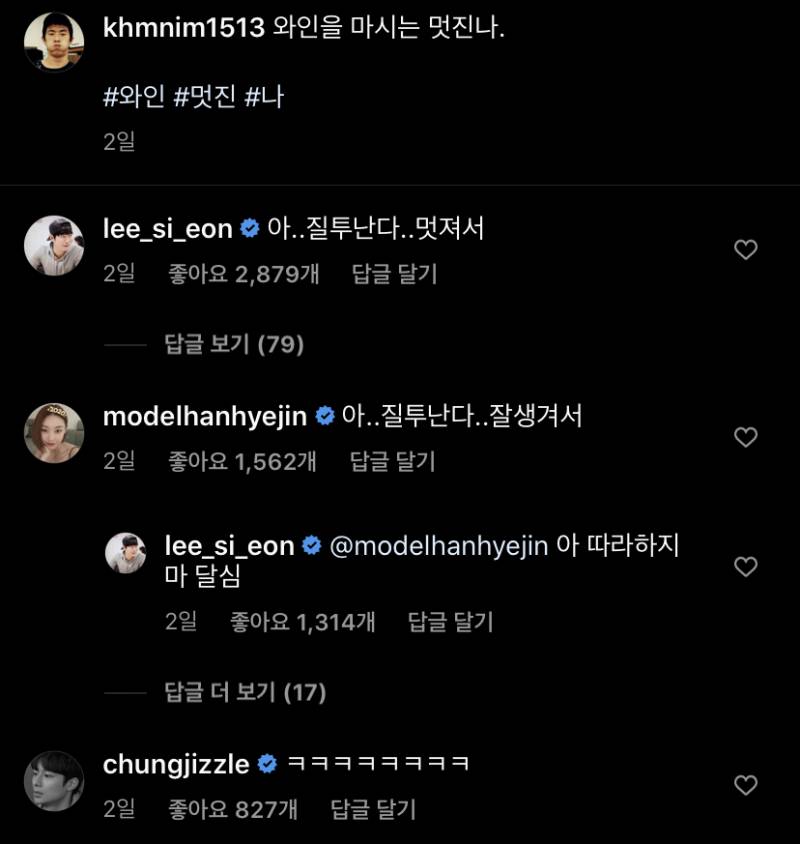The height and width of the screenshot is (844, 800).
Task: Open lee_si_eon's avatar on top comment
Action: [54, 245]
